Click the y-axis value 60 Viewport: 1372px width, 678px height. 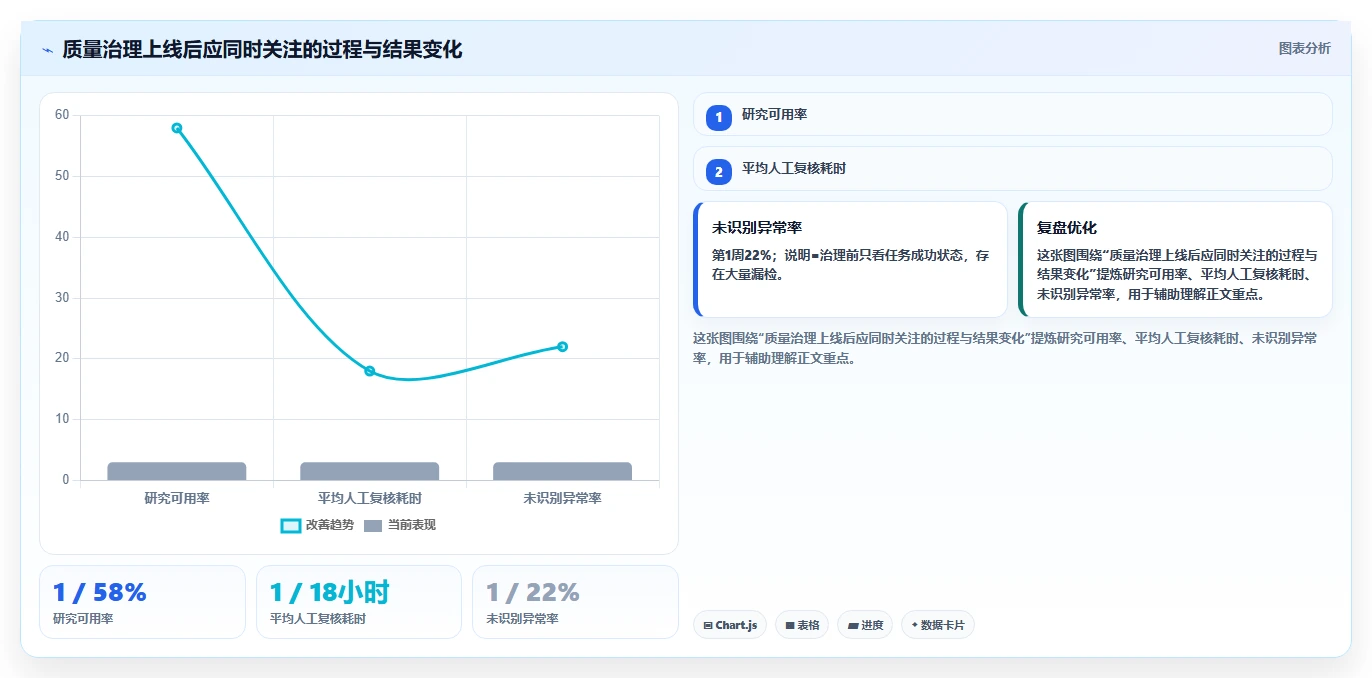point(62,115)
